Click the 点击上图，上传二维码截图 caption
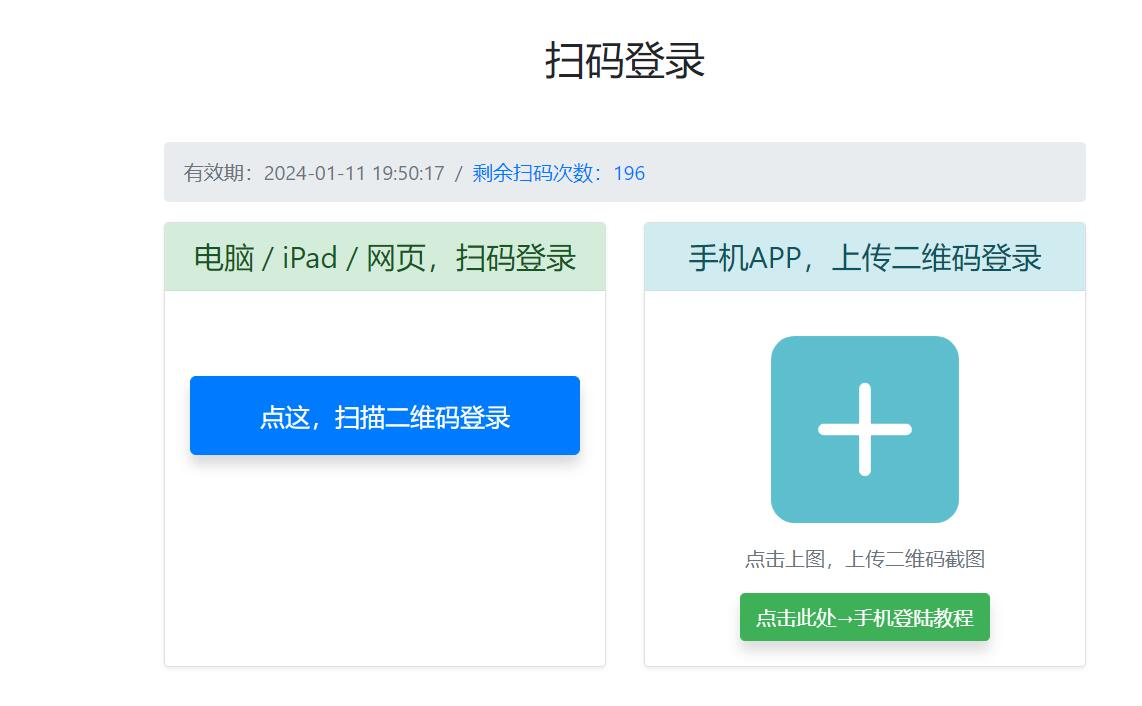The image size is (1142, 706). tap(864, 559)
